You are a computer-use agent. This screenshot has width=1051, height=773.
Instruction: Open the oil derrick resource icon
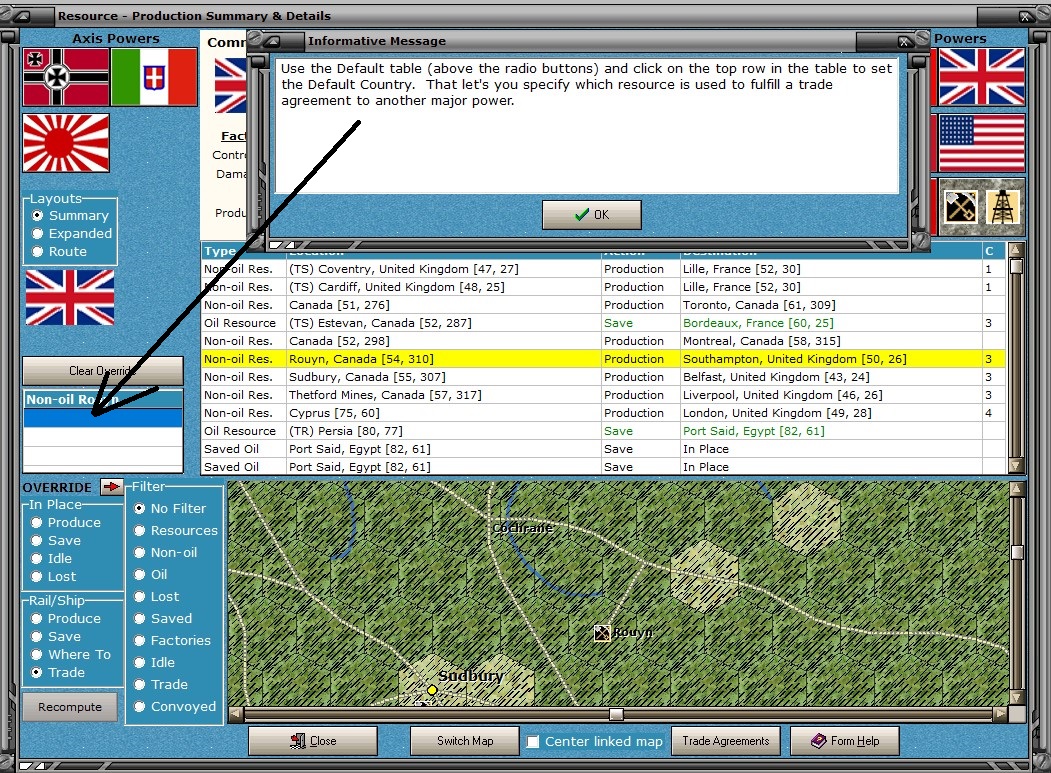point(1003,206)
